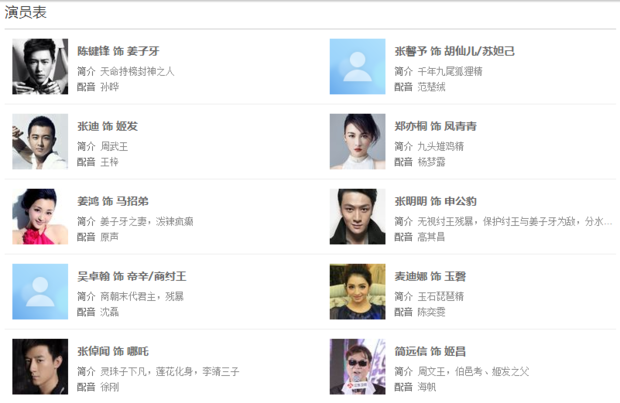The height and width of the screenshot is (403, 620).
Task: Open 张倬闻's actor photo thumbnail
Action: tap(40, 367)
